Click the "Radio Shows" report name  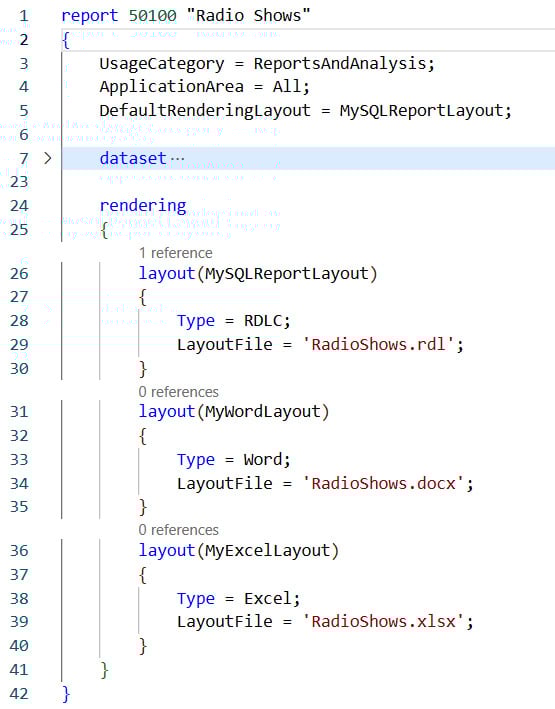[x=248, y=15]
